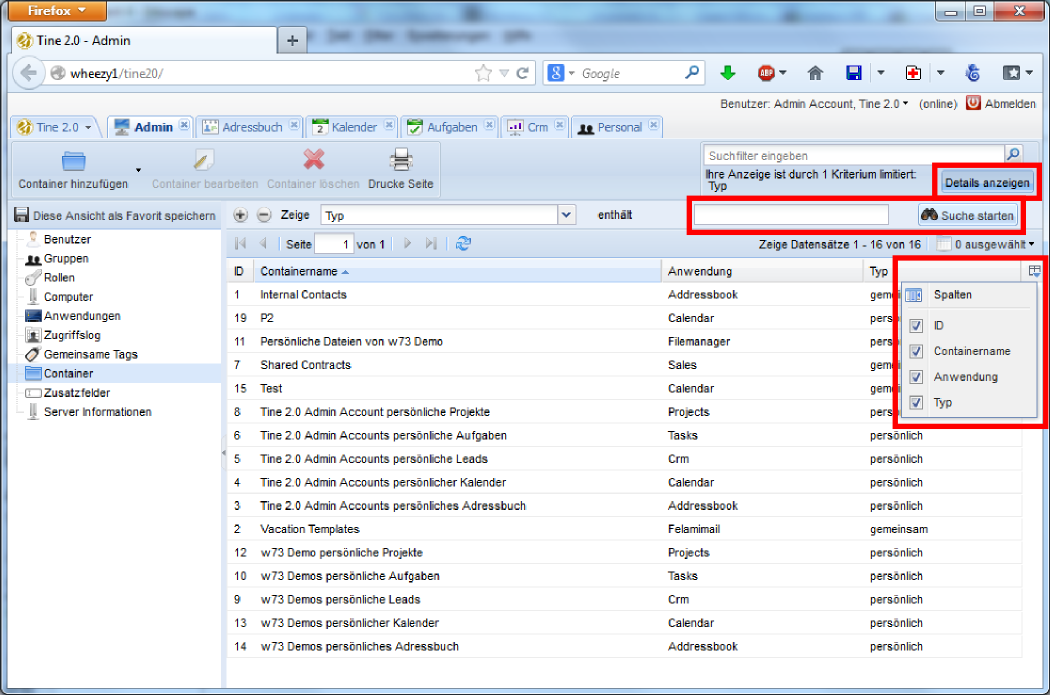The height and width of the screenshot is (695, 1050).
Task: Click the Container hinzufügen folder icon
Action: click(x=73, y=161)
